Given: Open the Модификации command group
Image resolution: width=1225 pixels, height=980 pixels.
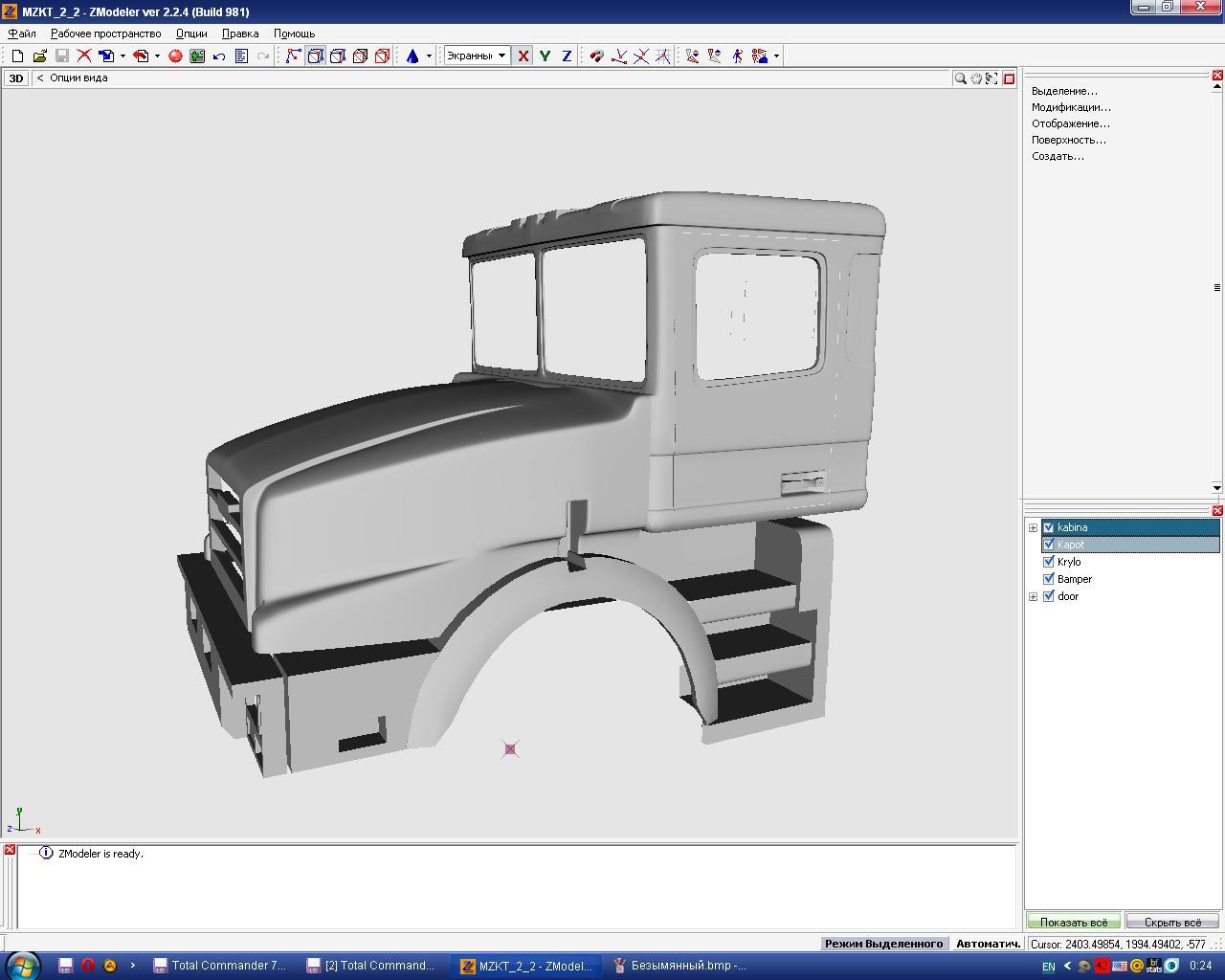Looking at the screenshot, I should (x=1071, y=107).
